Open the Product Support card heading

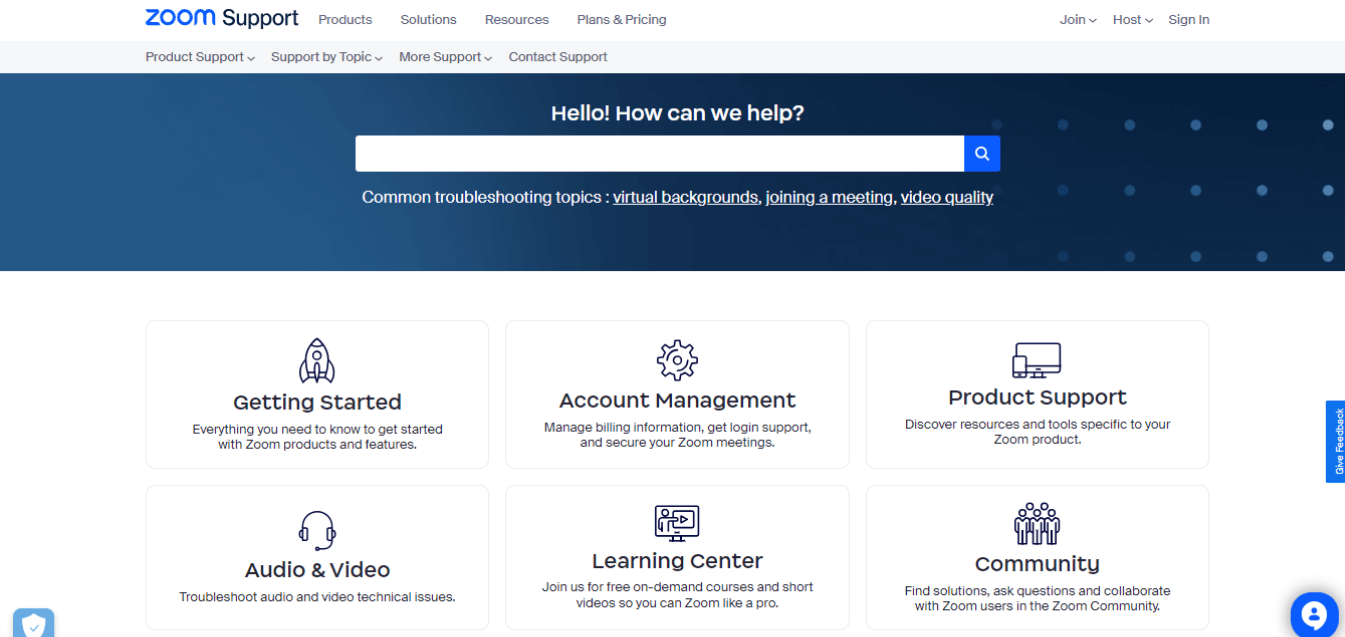click(x=1037, y=397)
